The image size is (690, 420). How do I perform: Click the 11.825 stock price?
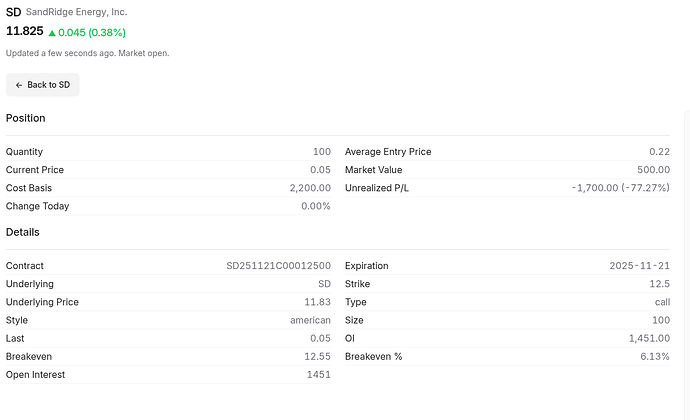tap(25, 31)
